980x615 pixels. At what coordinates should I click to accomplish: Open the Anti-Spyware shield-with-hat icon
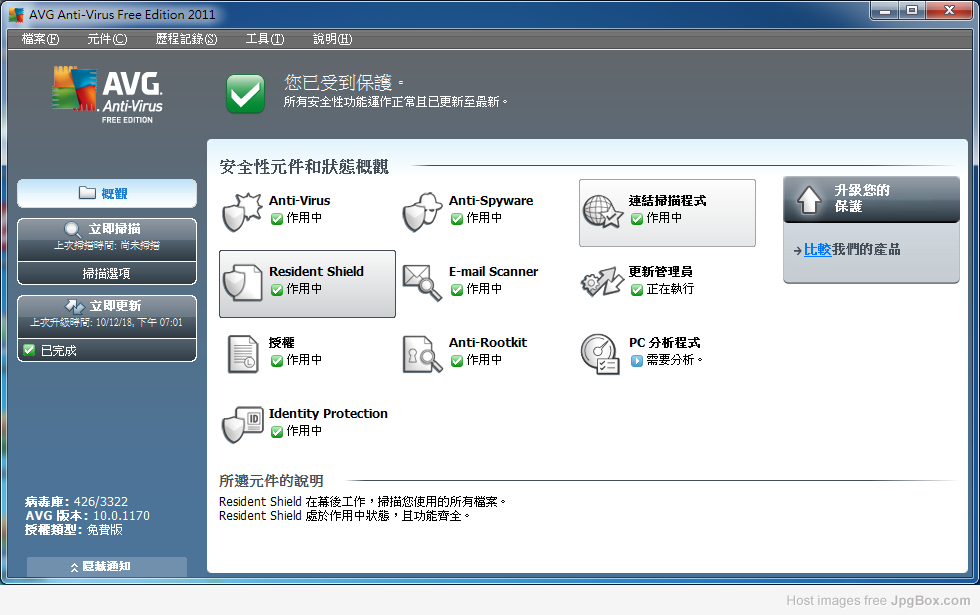(x=422, y=212)
